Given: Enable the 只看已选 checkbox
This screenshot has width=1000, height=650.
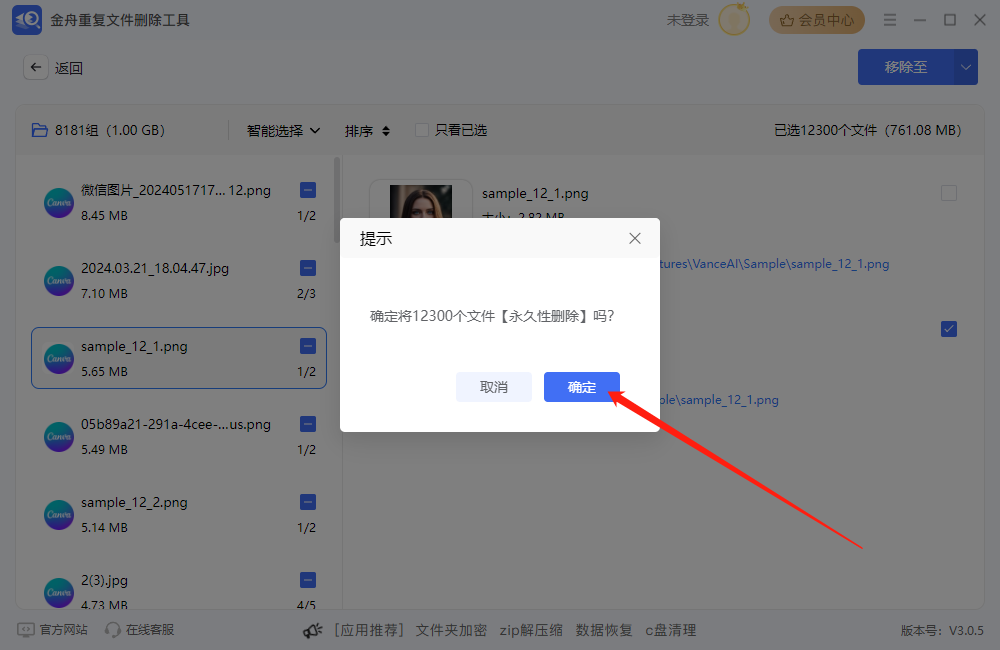Looking at the screenshot, I should (x=420, y=130).
